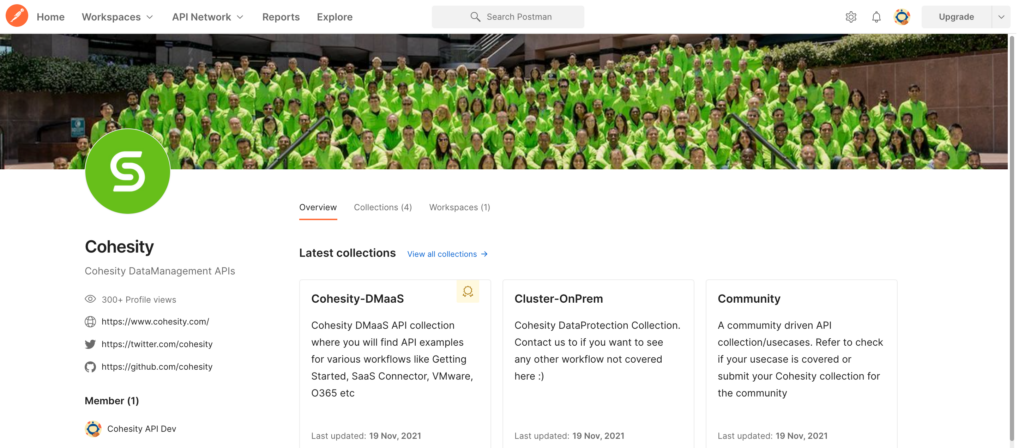
Task: Click the Postman logo icon
Action: [16, 17]
